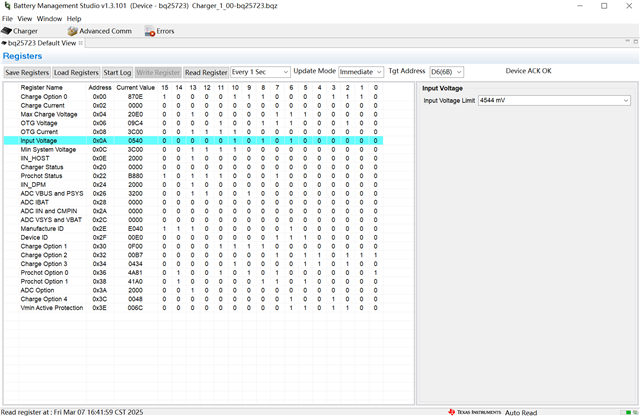640x416 pixels.
Task: Toggle bit 0 of Charge Option 2
Action: (x=376, y=255)
